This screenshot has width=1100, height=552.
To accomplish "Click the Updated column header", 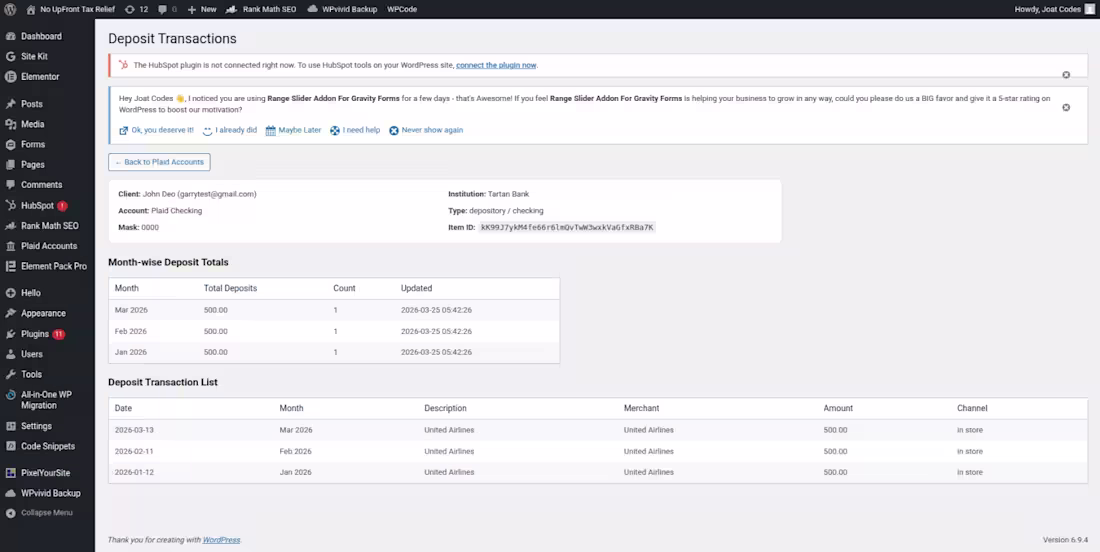I will click(x=416, y=288).
